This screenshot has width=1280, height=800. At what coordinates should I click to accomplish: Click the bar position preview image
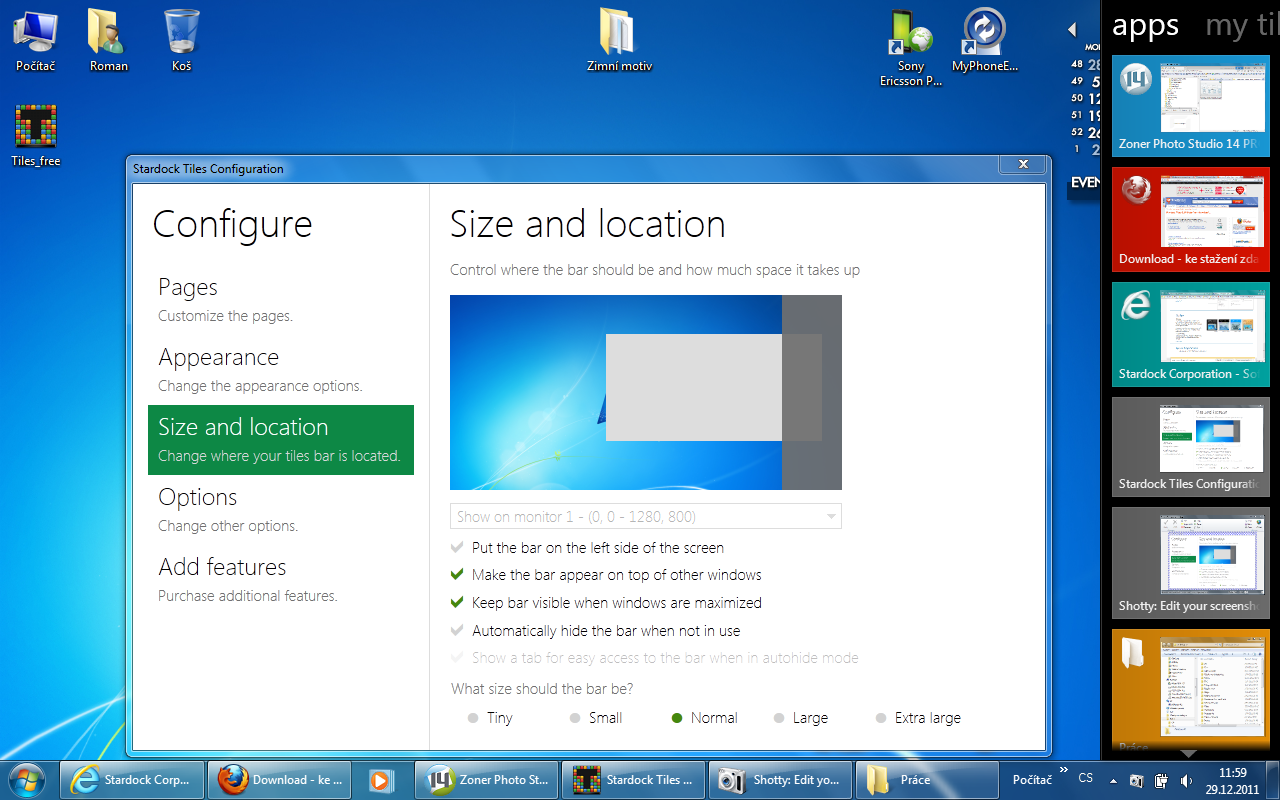pos(646,392)
